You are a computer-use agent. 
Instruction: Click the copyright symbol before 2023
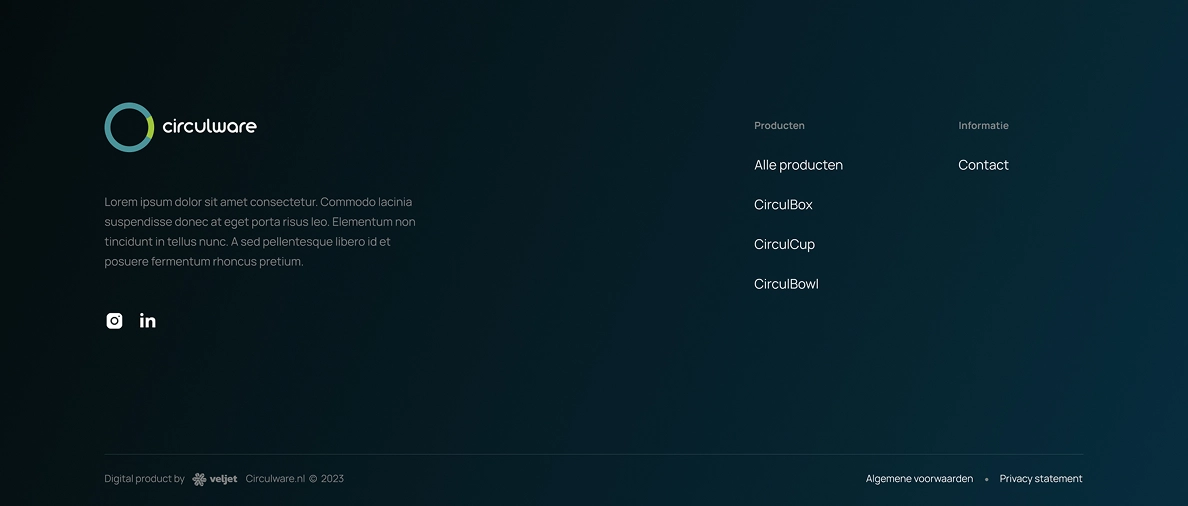tap(313, 479)
